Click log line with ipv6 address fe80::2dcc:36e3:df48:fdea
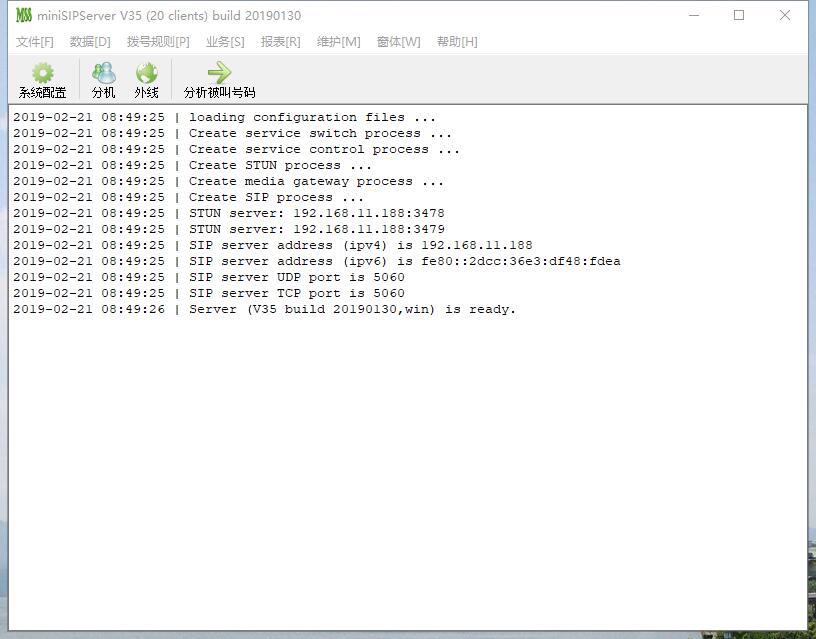Image resolution: width=816 pixels, height=639 pixels. tap(317, 261)
